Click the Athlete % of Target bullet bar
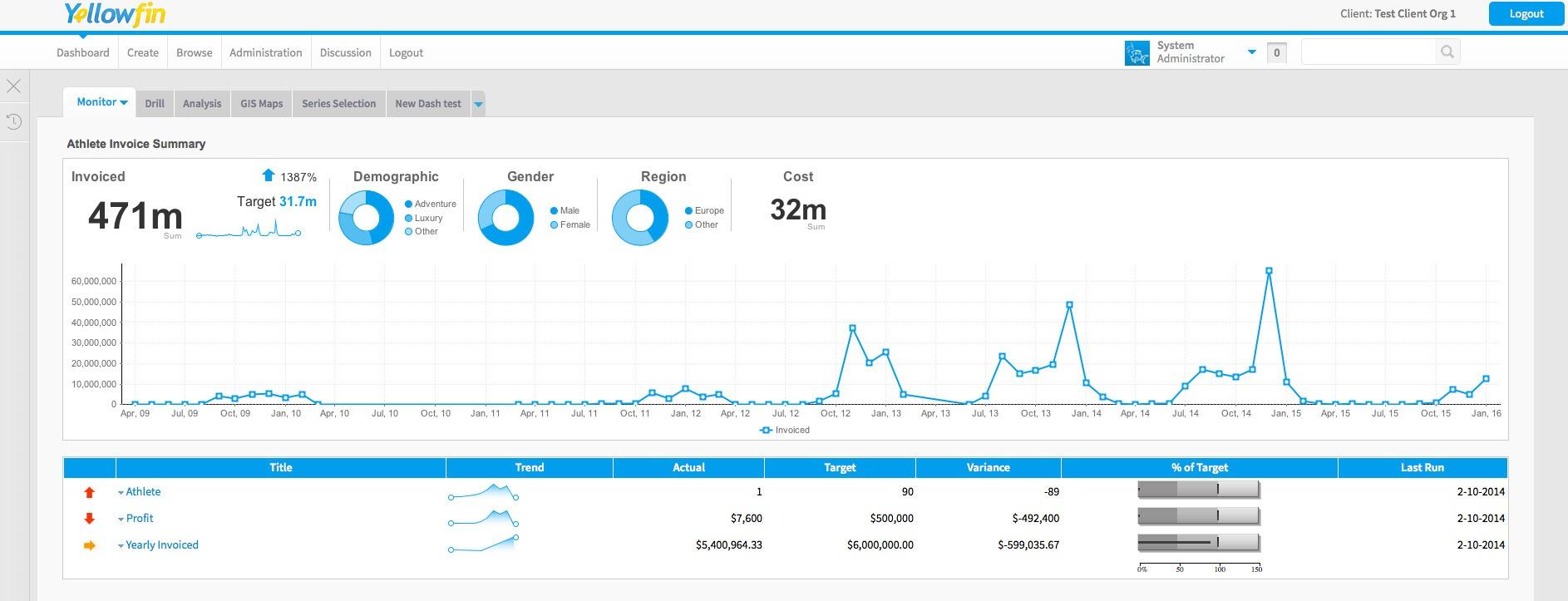The height and width of the screenshot is (601, 1568). [1199, 490]
